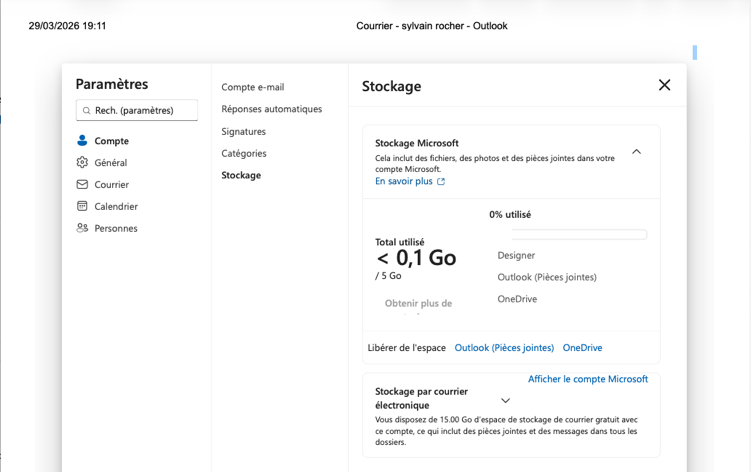This screenshot has width=751, height=472.
Task: Open Afficher le compte Microsoft link
Action: point(588,379)
